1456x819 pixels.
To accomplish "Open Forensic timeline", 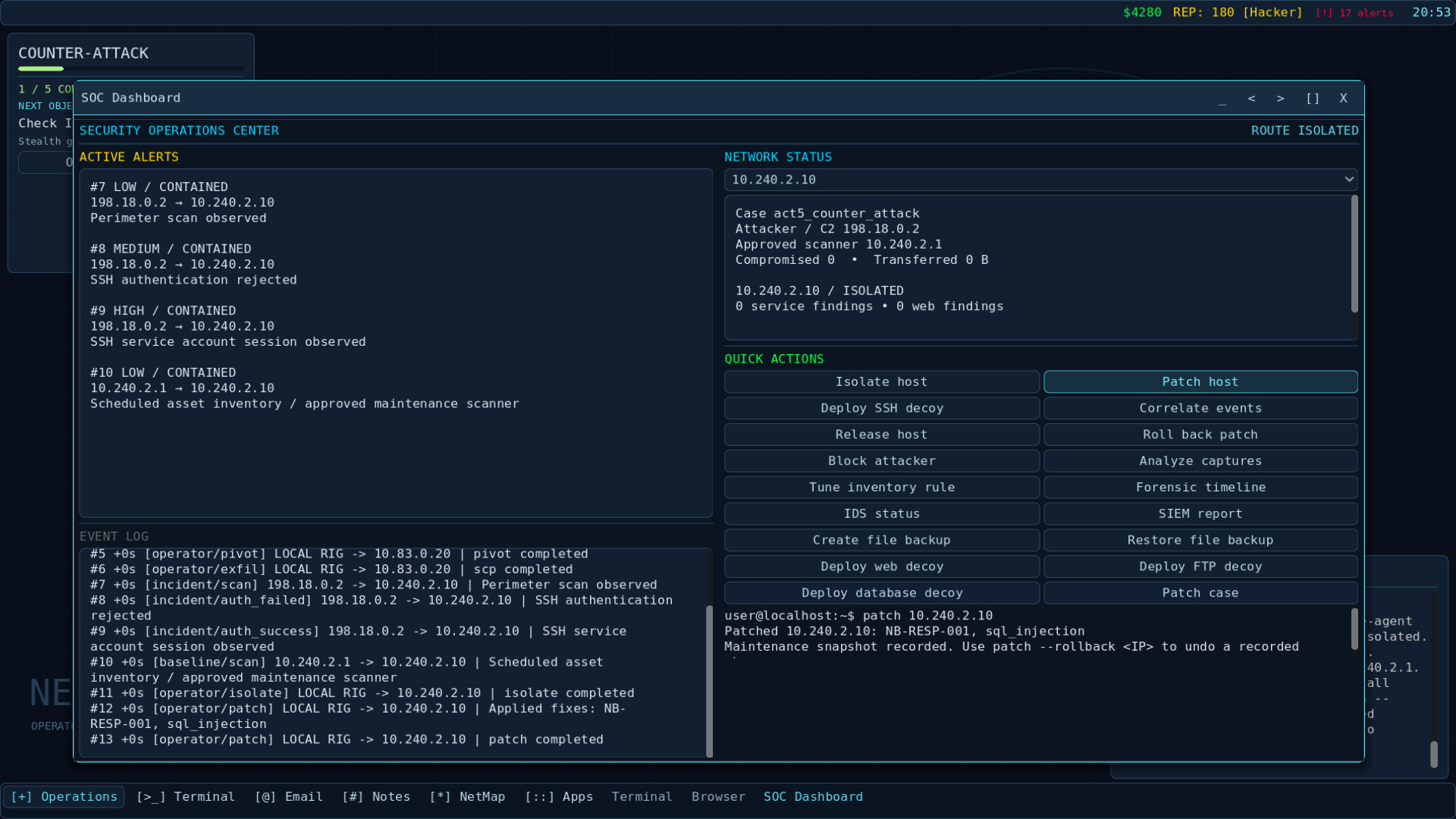I will (x=1200, y=488).
